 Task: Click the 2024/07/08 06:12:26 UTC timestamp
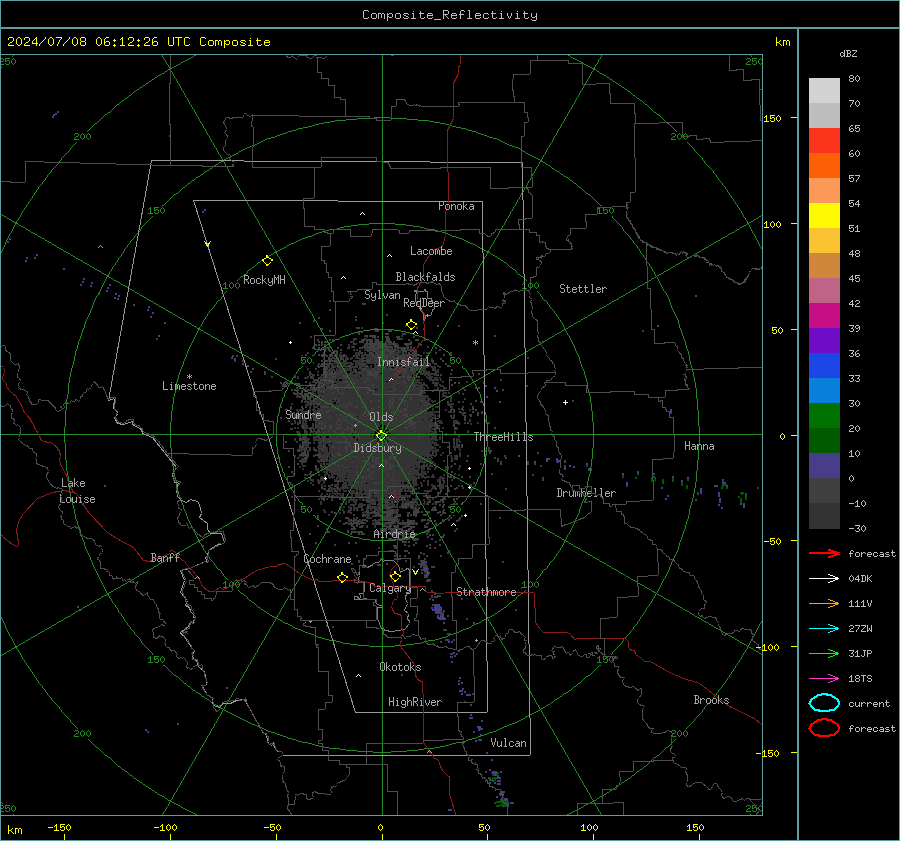(138, 42)
